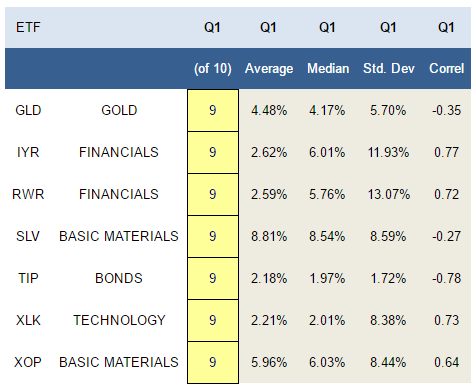Select the yellow 9 cell in GLD row
The image size is (476, 388).
[213, 110]
